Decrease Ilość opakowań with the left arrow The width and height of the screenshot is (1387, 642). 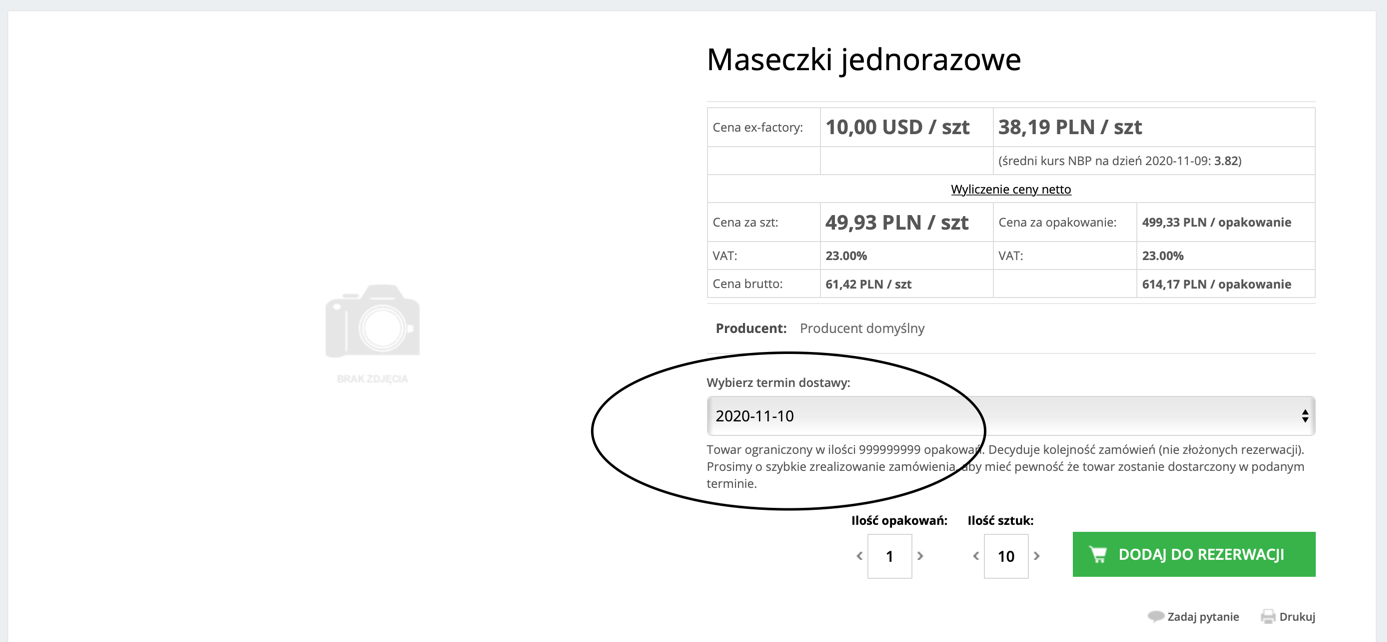[859, 556]
